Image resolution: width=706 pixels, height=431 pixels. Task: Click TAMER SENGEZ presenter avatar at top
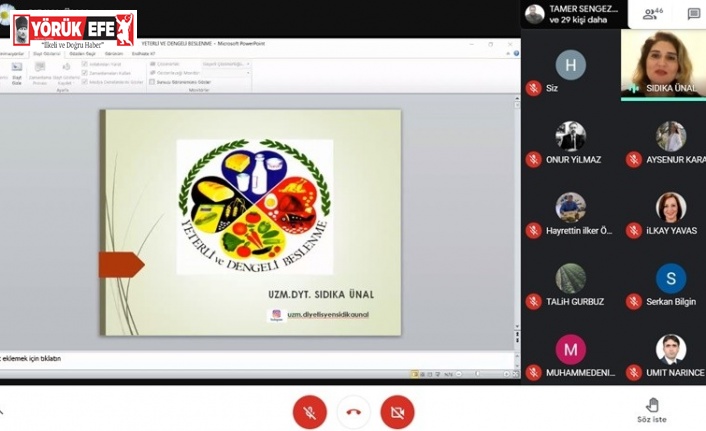535,14
